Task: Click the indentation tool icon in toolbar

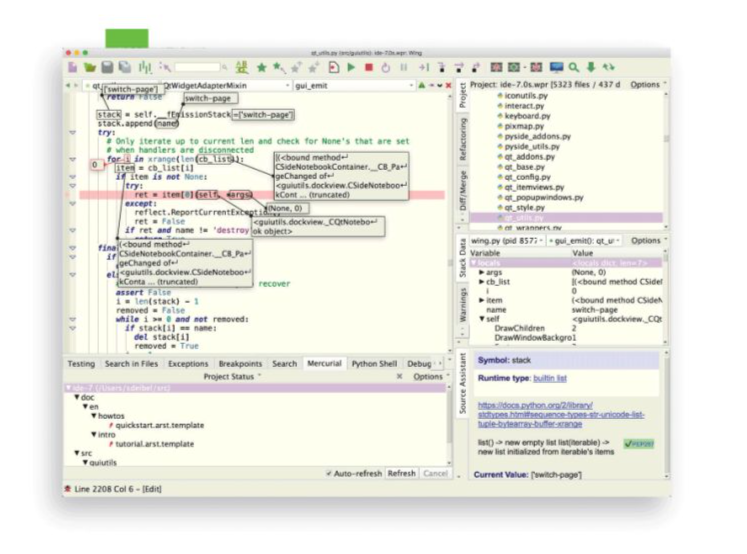Action: [x=144, y=68]
